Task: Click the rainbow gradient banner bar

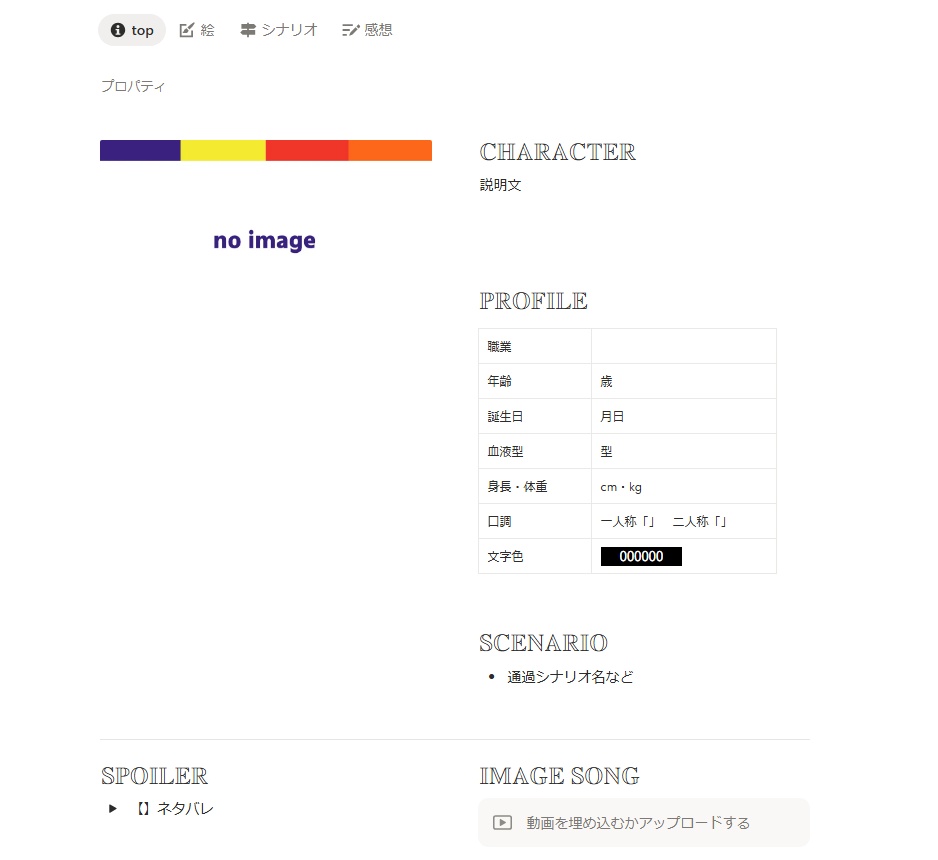Action: point(265,150)
